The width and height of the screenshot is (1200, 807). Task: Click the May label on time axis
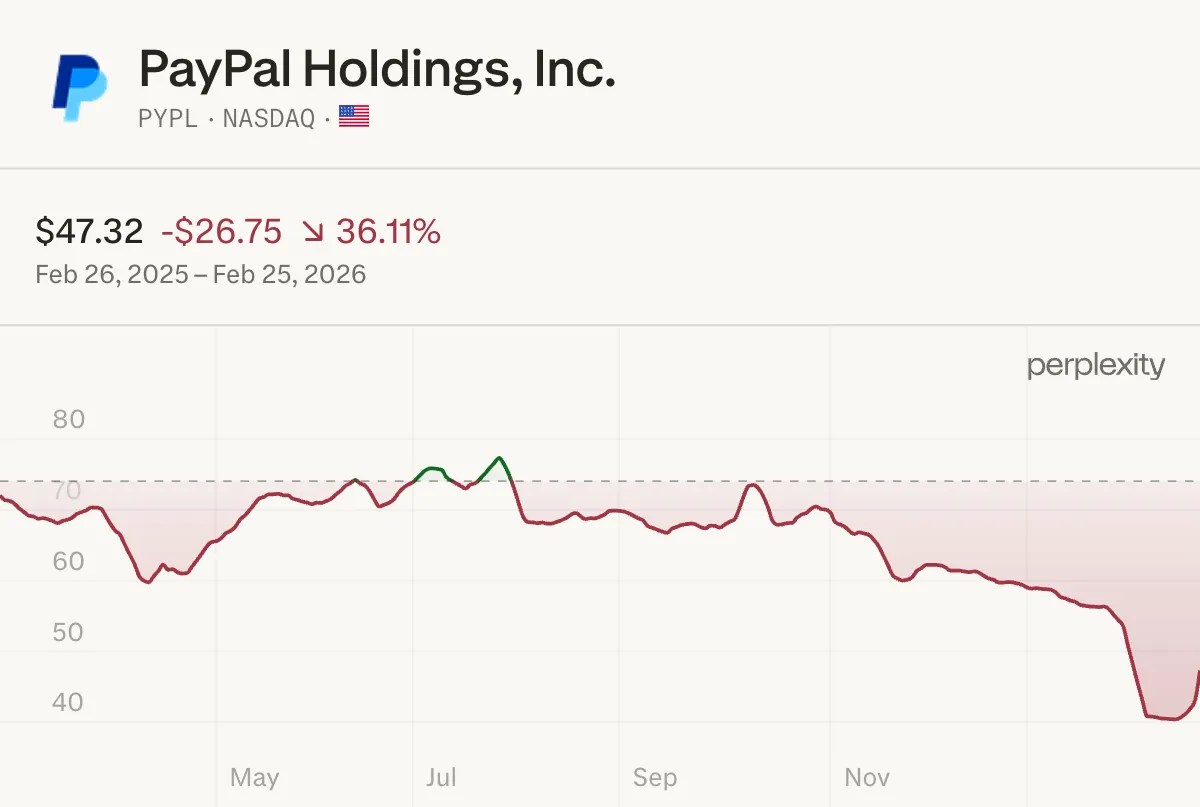[x=254, y=777]
